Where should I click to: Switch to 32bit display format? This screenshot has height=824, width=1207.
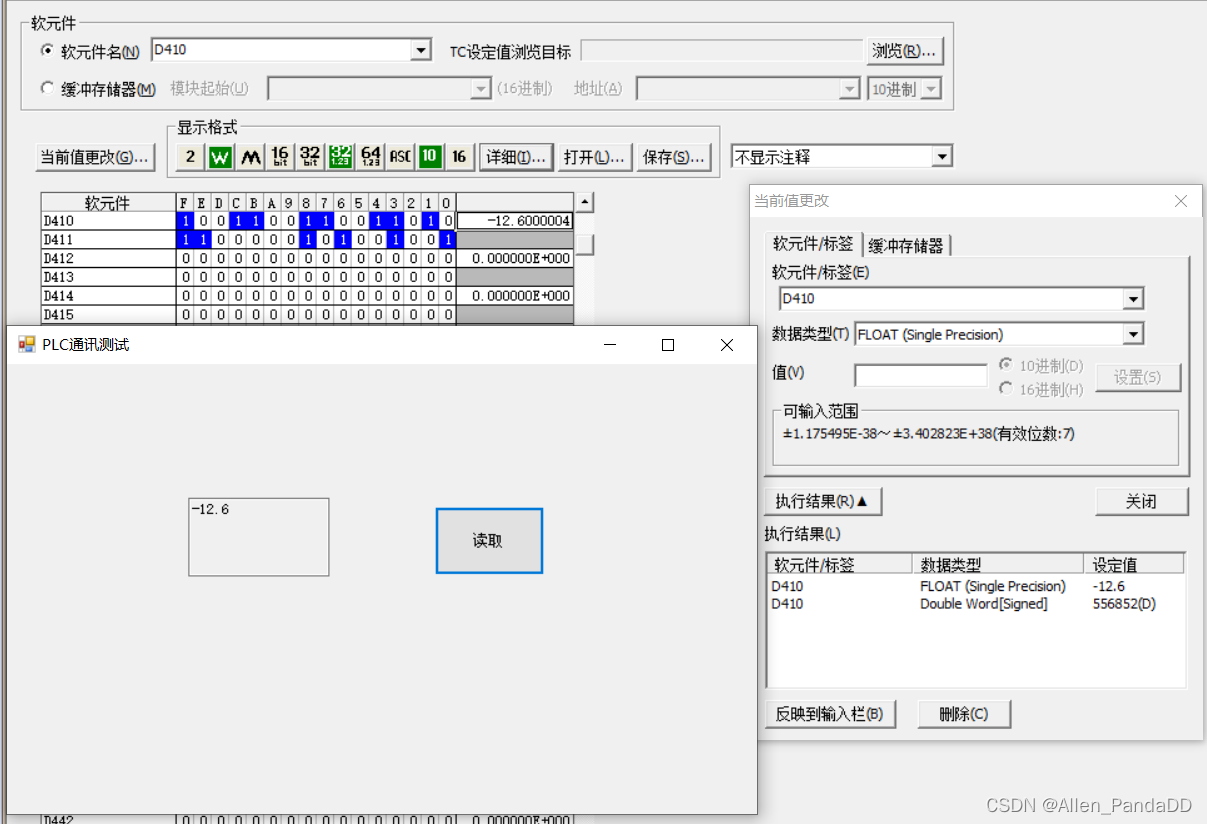(309, 156)
